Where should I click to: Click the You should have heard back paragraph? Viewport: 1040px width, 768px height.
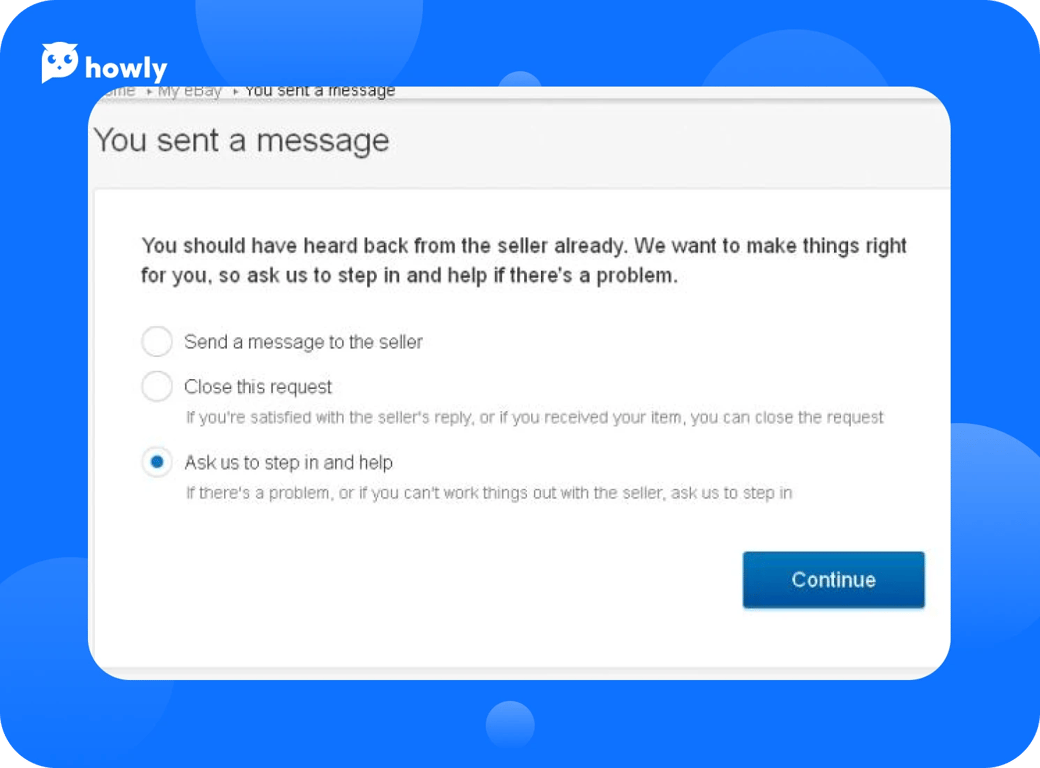(x=523, y=260)
